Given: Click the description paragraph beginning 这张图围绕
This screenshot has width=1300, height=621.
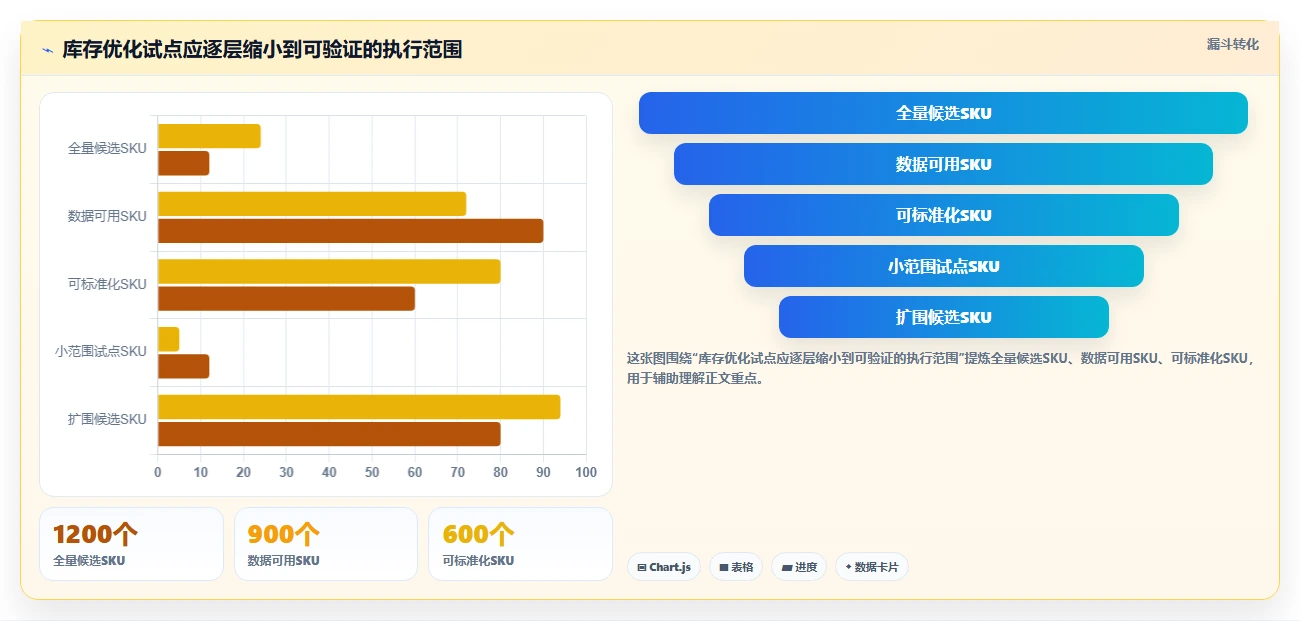Looking at the screenshot, I should [x=941, y=368].
